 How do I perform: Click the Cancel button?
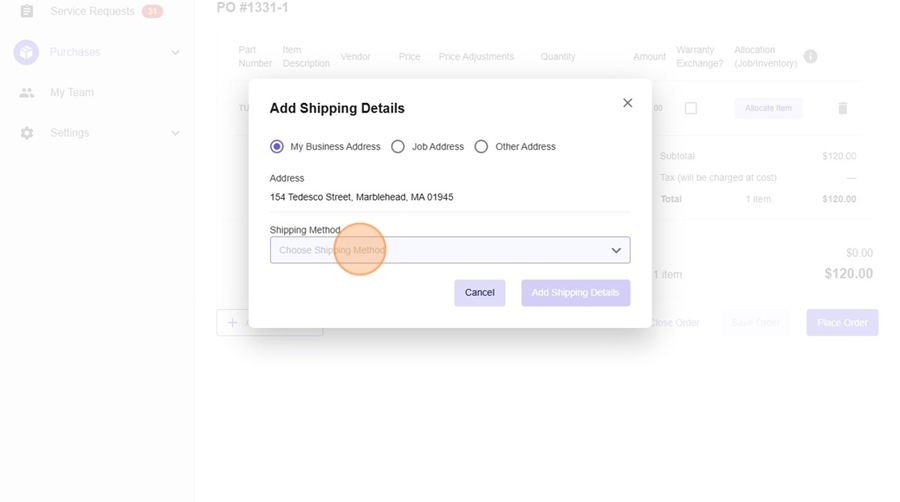click(479, 293)
